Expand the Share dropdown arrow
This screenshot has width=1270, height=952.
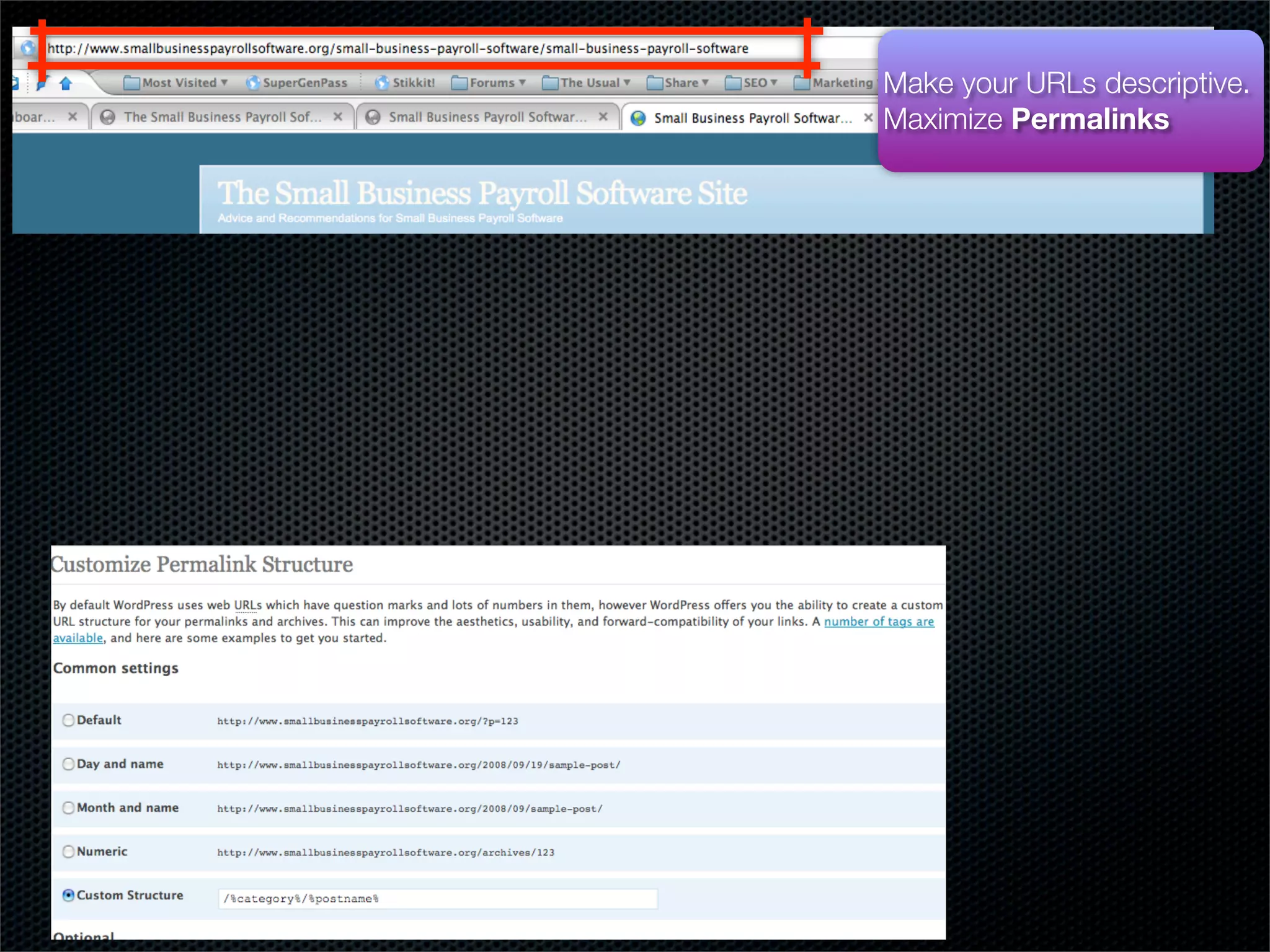point(705,83)
